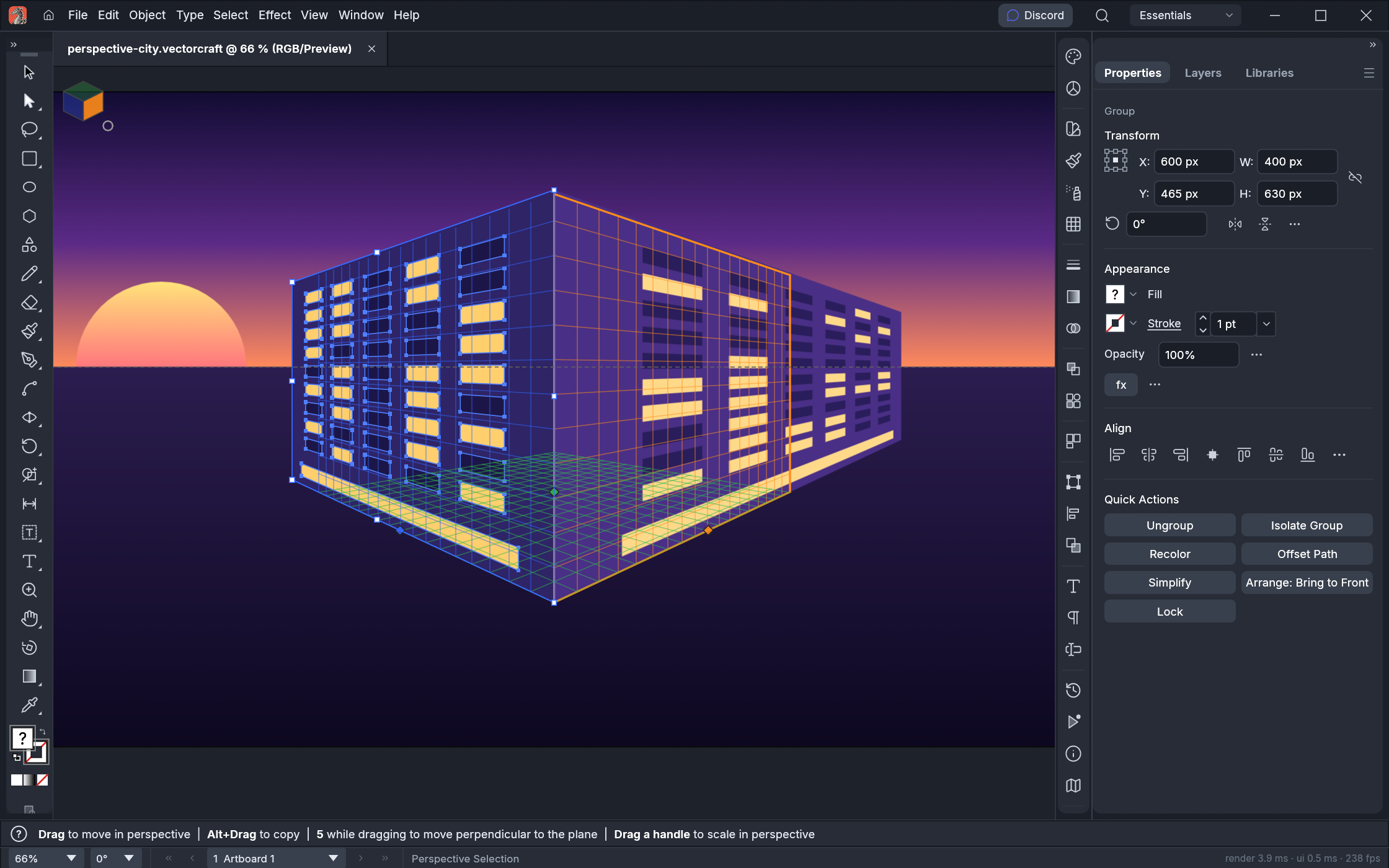Select the Ellipse tool

(x=29, y=187)
